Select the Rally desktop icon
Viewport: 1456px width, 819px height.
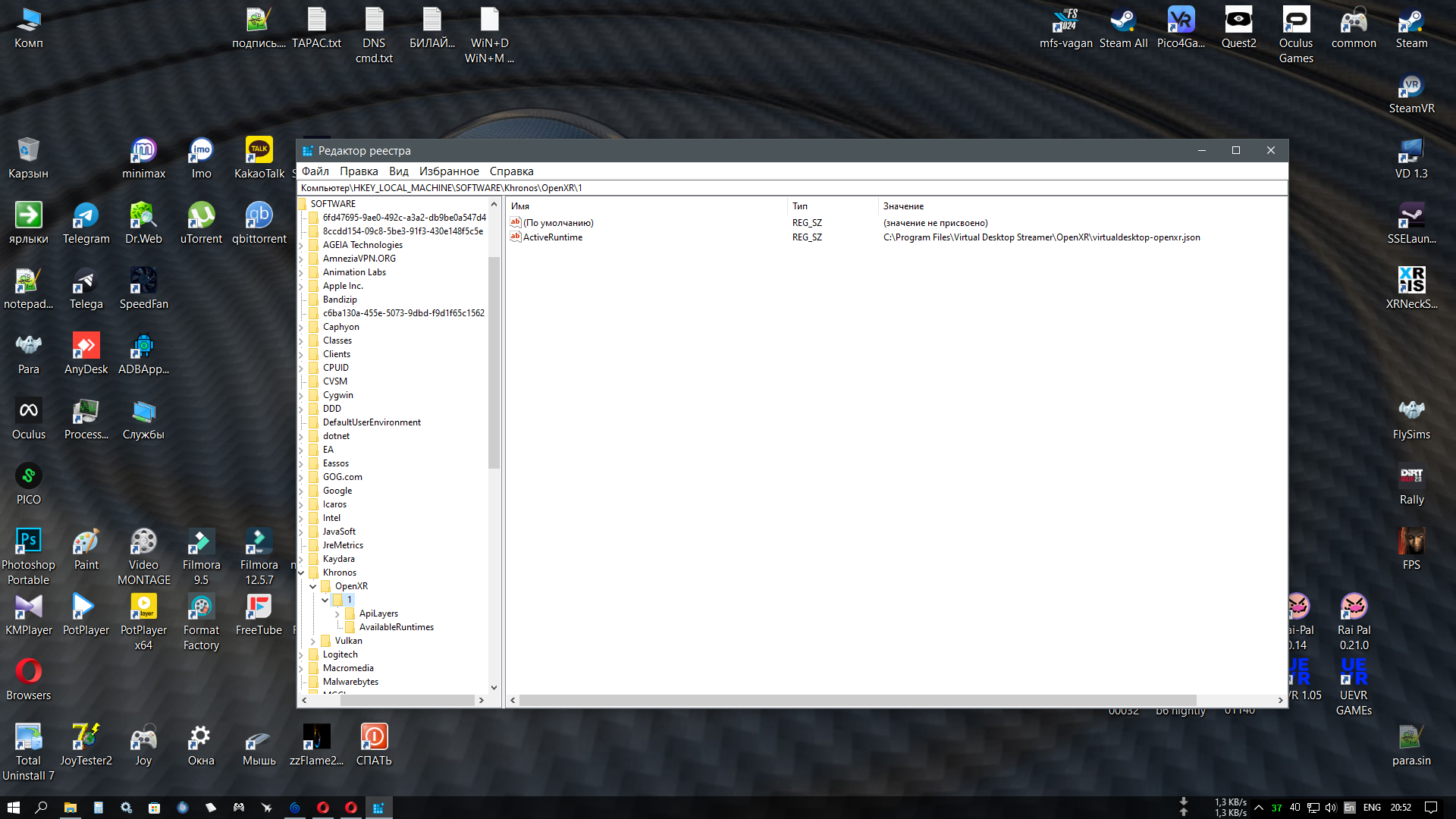(1411, 485)
